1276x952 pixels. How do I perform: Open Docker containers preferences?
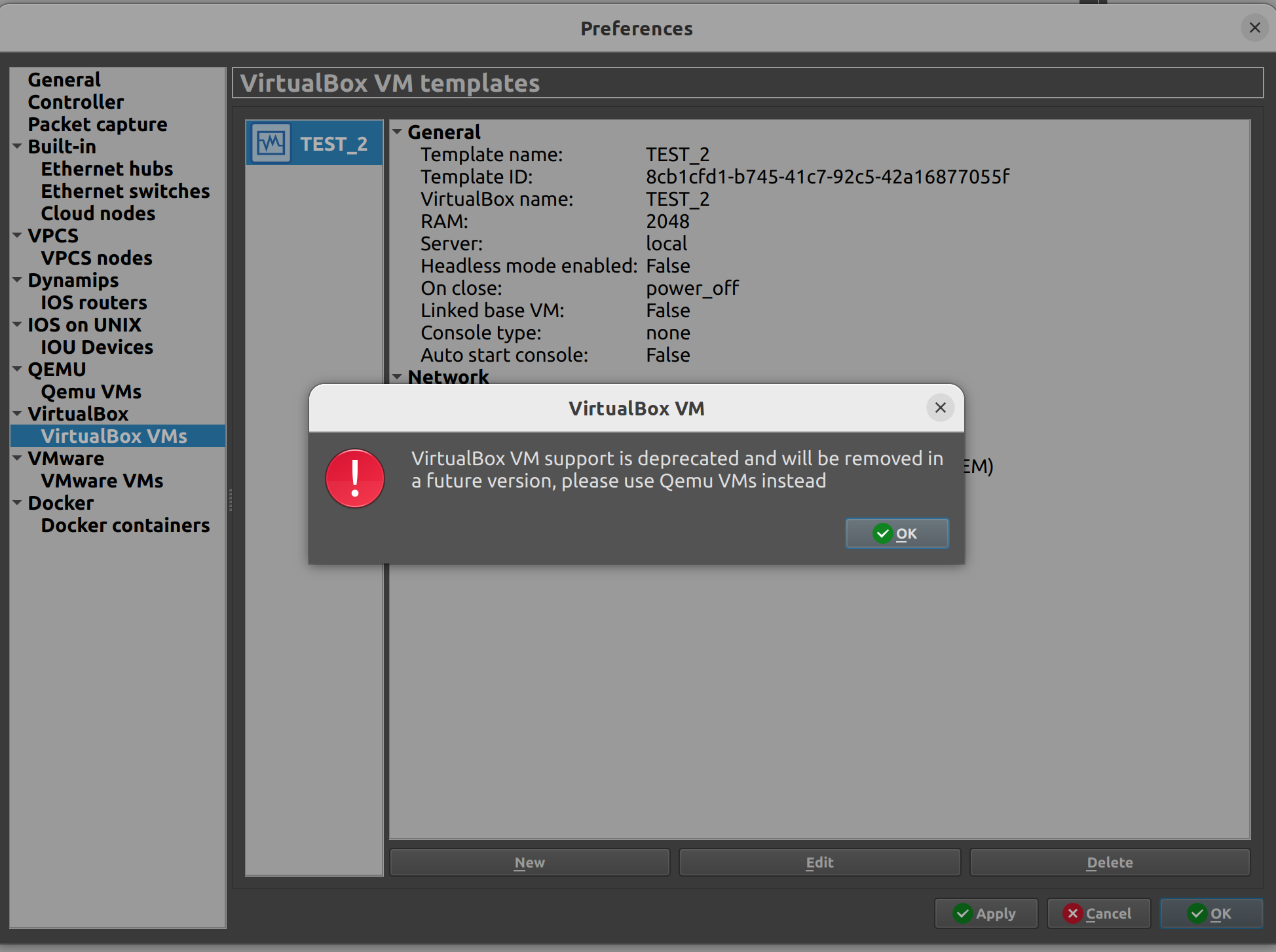coord(125,525)
